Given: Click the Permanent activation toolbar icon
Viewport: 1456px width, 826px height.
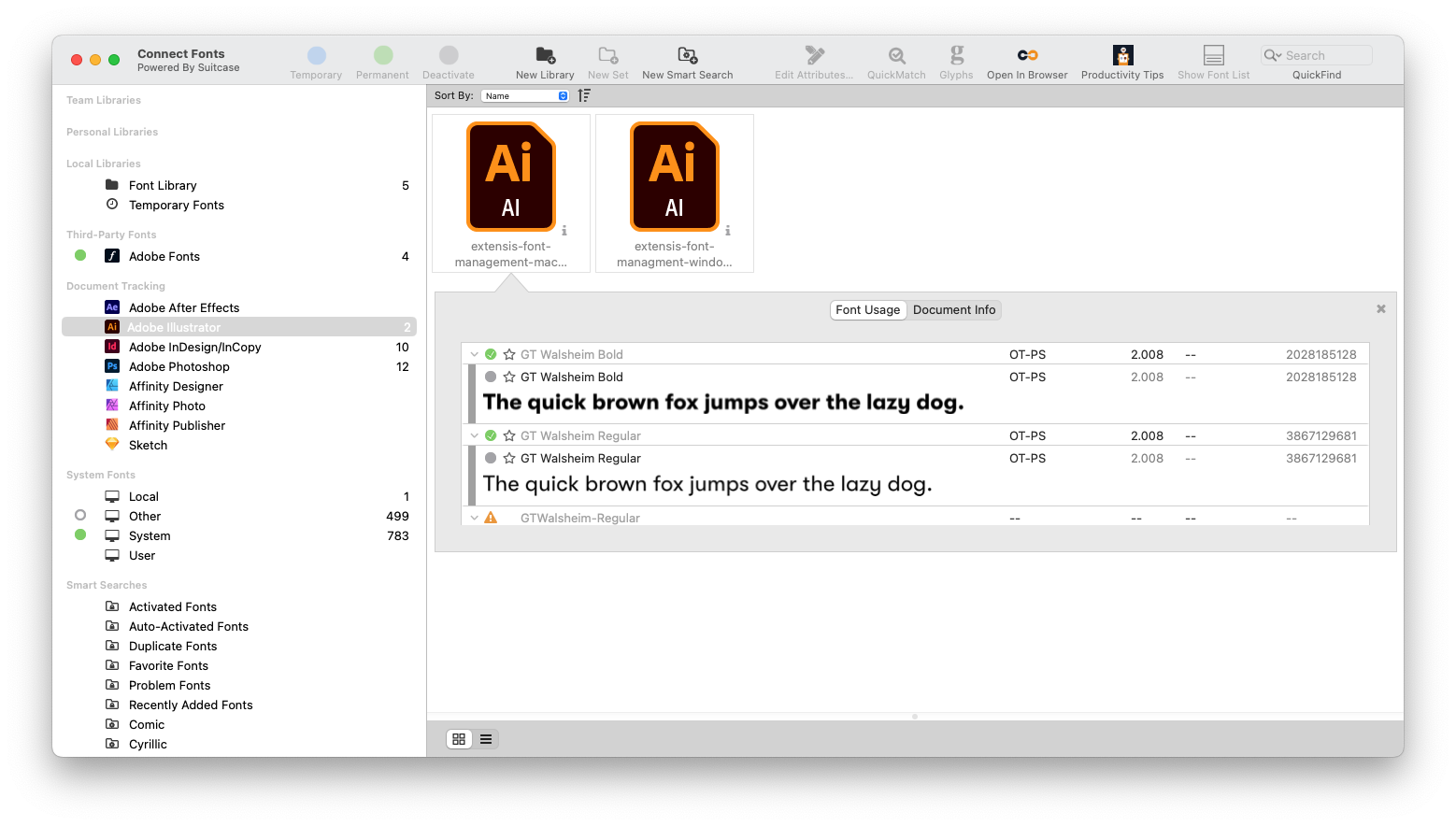Looking at the screenshot, I should 383,56.
